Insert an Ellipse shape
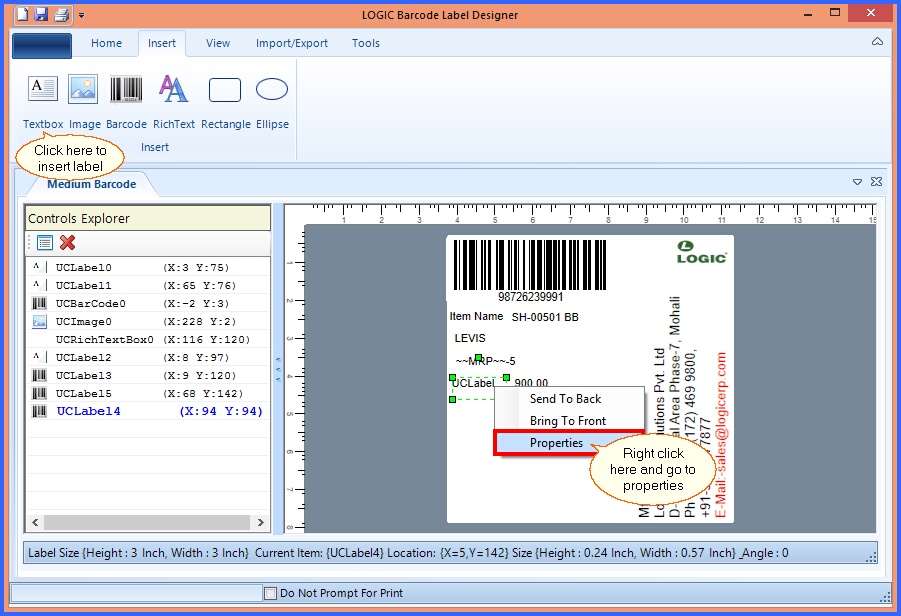Viewport: 901px width, 616px height. tap(272, 102)
